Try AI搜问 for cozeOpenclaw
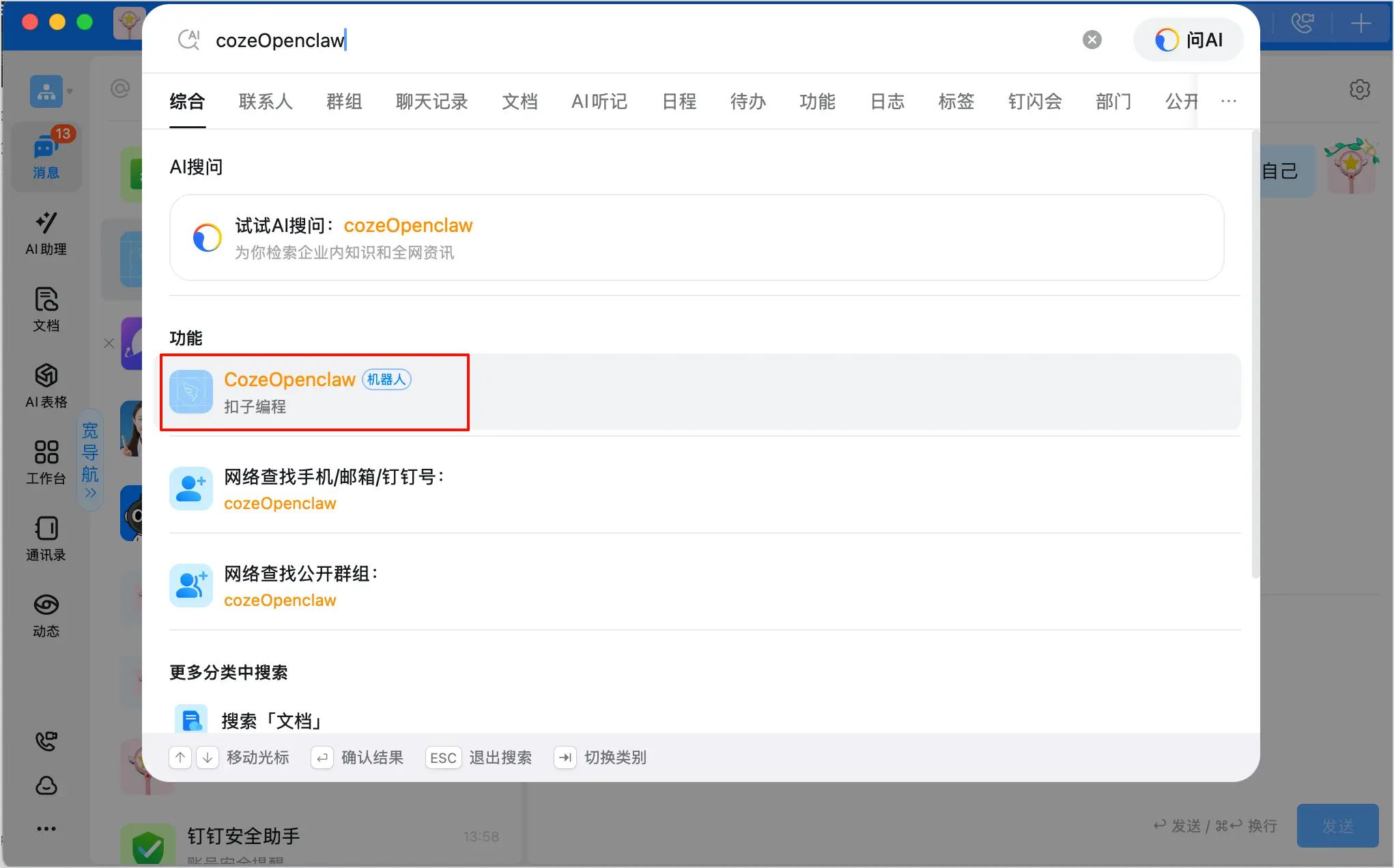Image resolution: width=1394 pixels, height=868 pixels. click(696, 237)
